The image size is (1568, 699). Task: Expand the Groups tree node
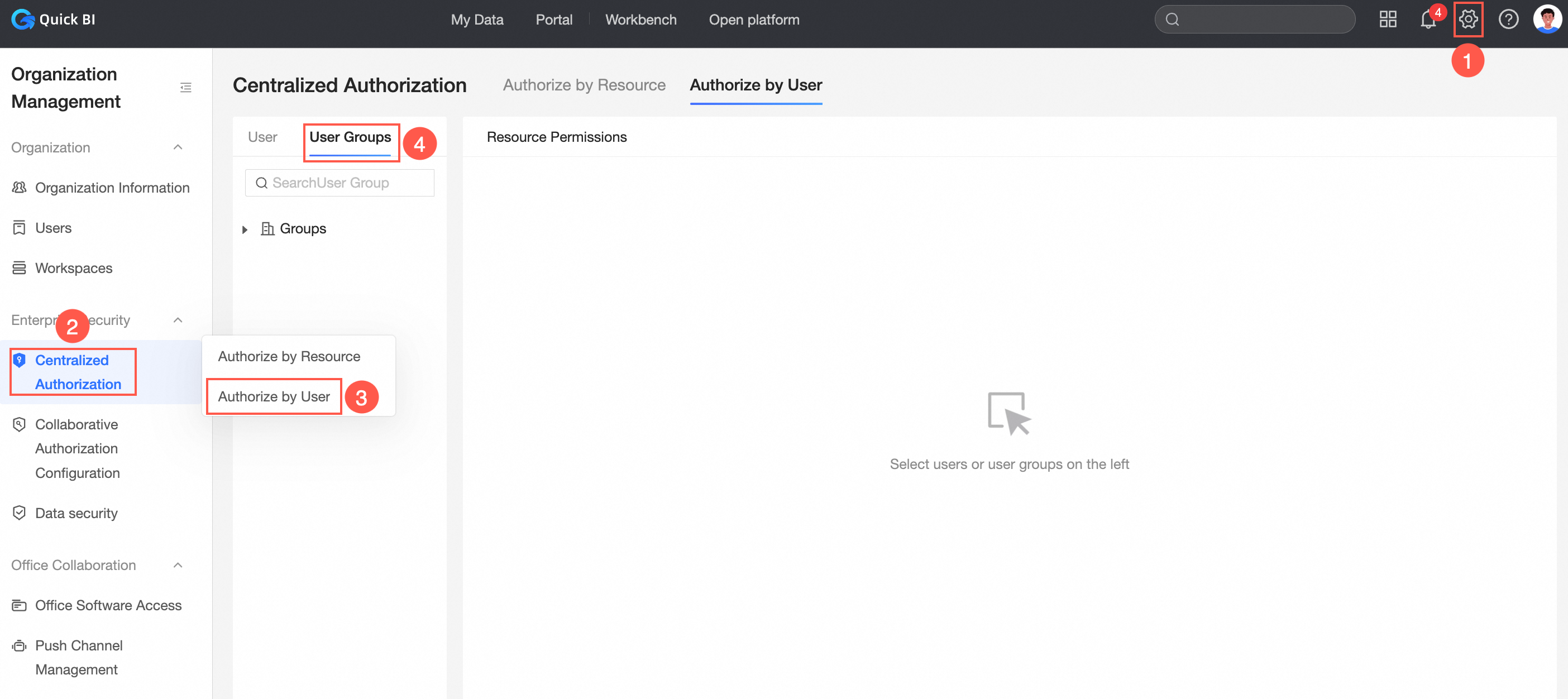245,229
